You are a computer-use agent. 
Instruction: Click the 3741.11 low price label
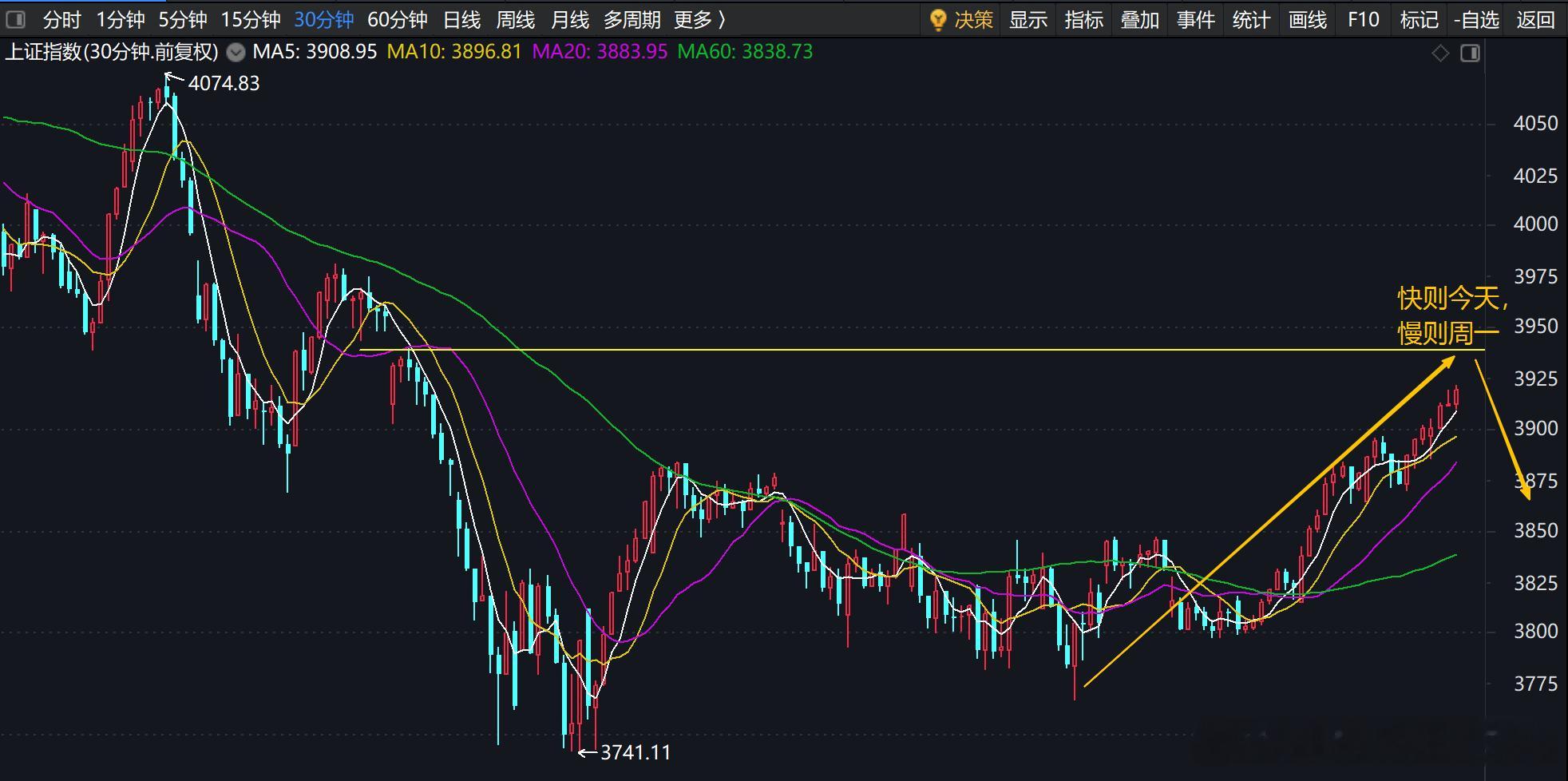[636, 752]
